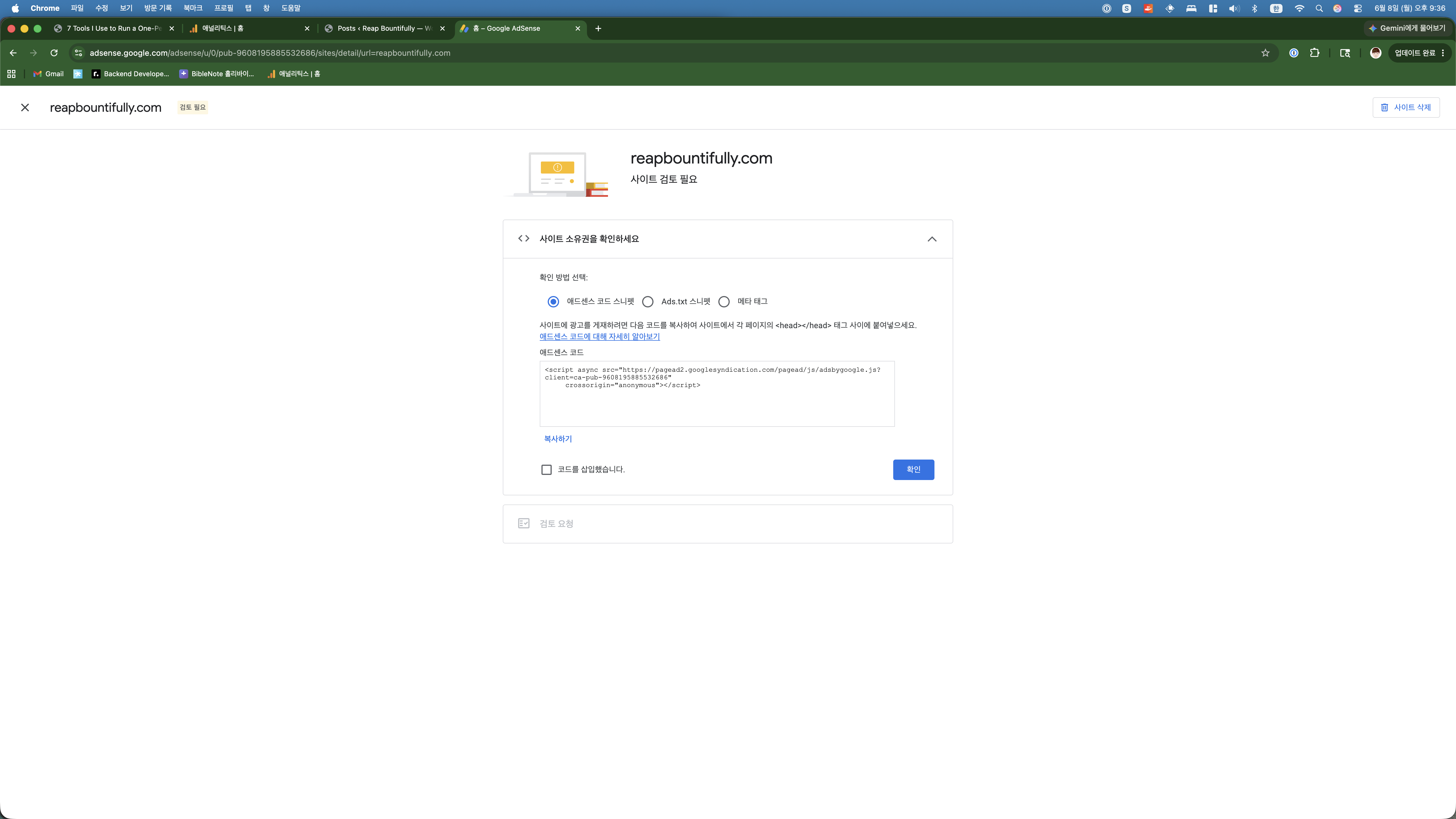Collapse the site ownership verification section
The height and width of the screenshot is (819, 1456).
[932, 239]
